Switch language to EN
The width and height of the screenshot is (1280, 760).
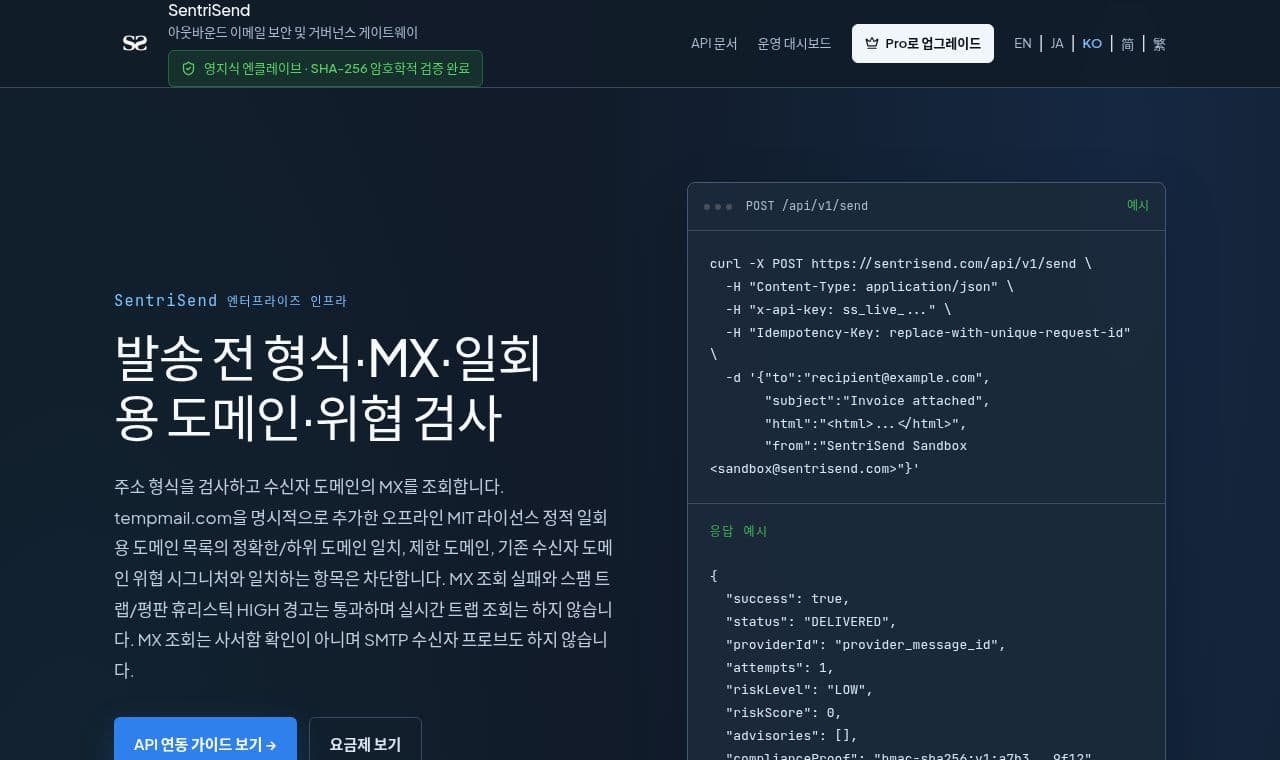pyautogui.click(x=1023, y=44)
